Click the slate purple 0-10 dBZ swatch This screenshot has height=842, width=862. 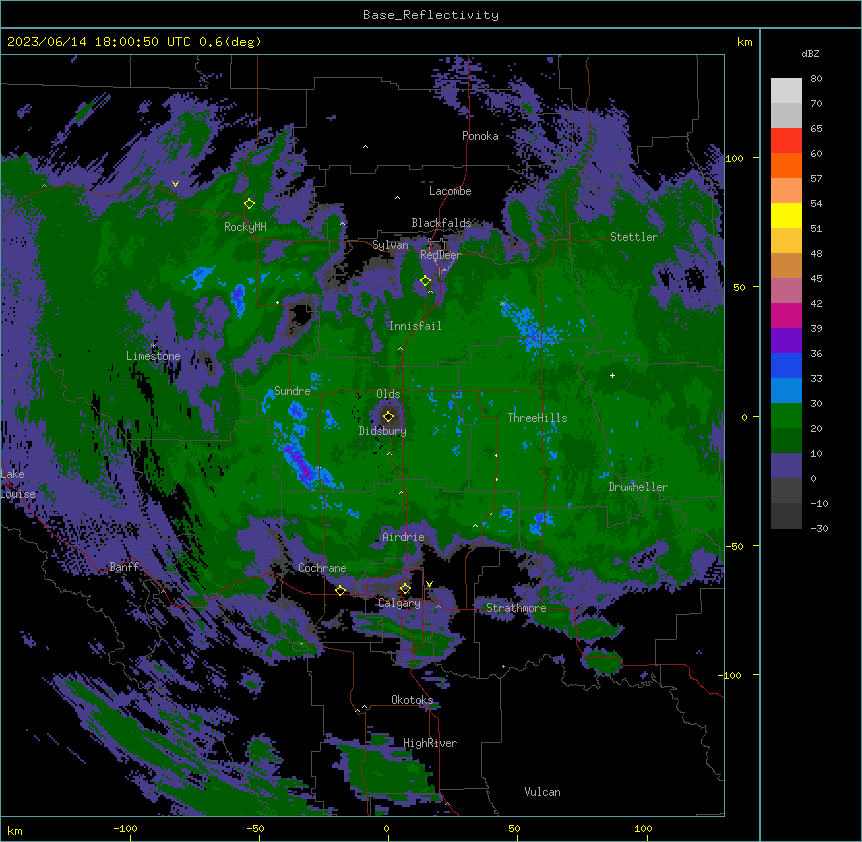coord(786,466)
